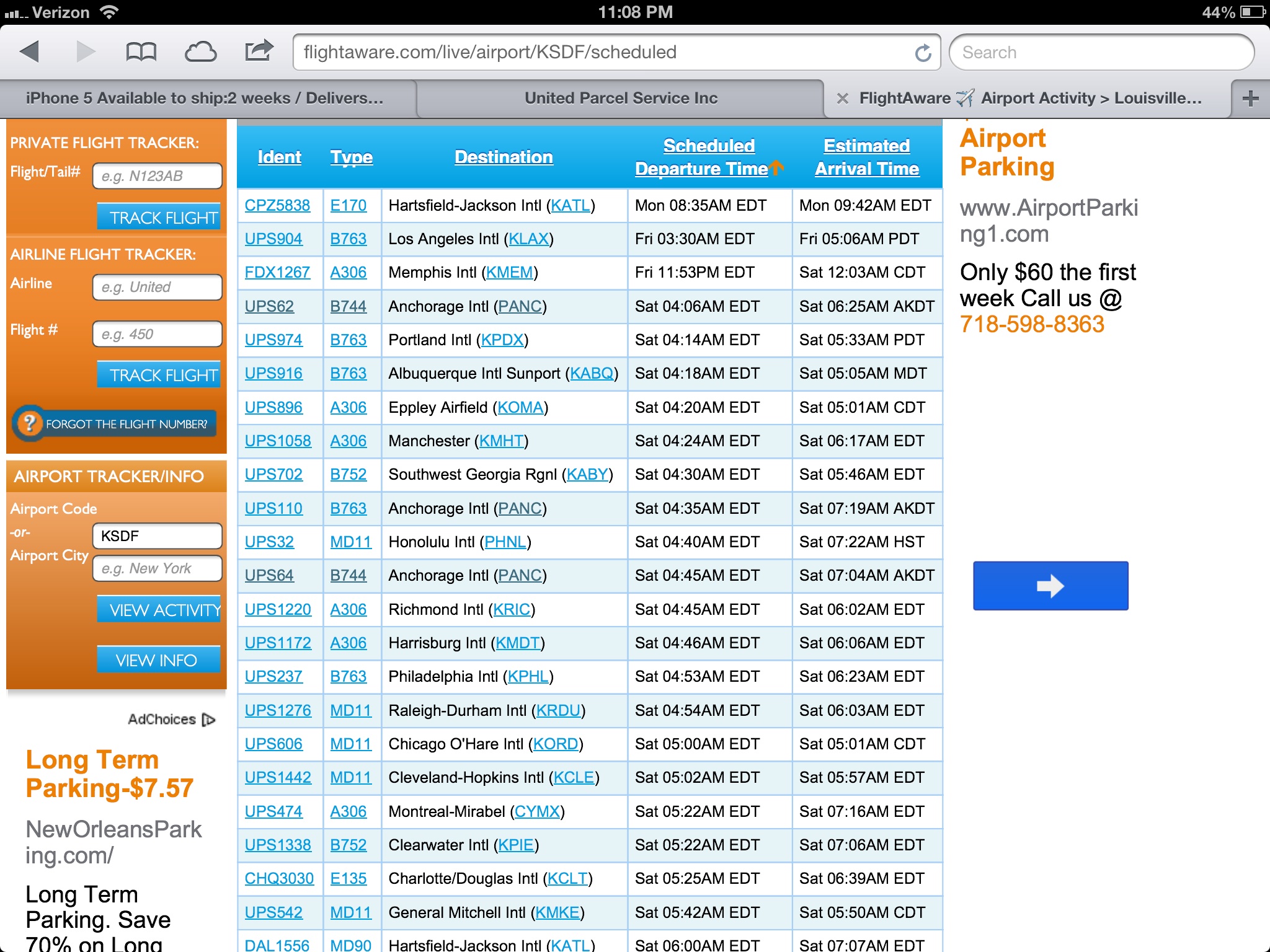Click the PHNL airport link

[x=505, y=542]
